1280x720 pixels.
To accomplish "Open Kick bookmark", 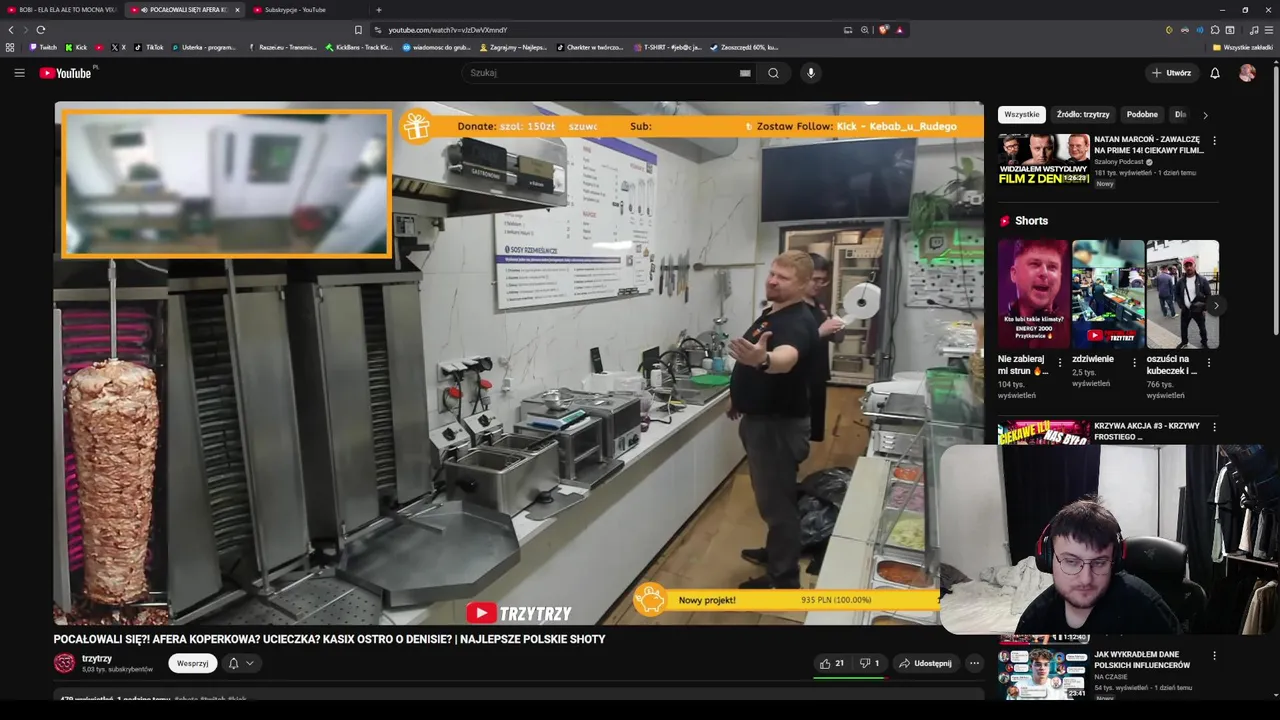I will click(x=76, y=47).
